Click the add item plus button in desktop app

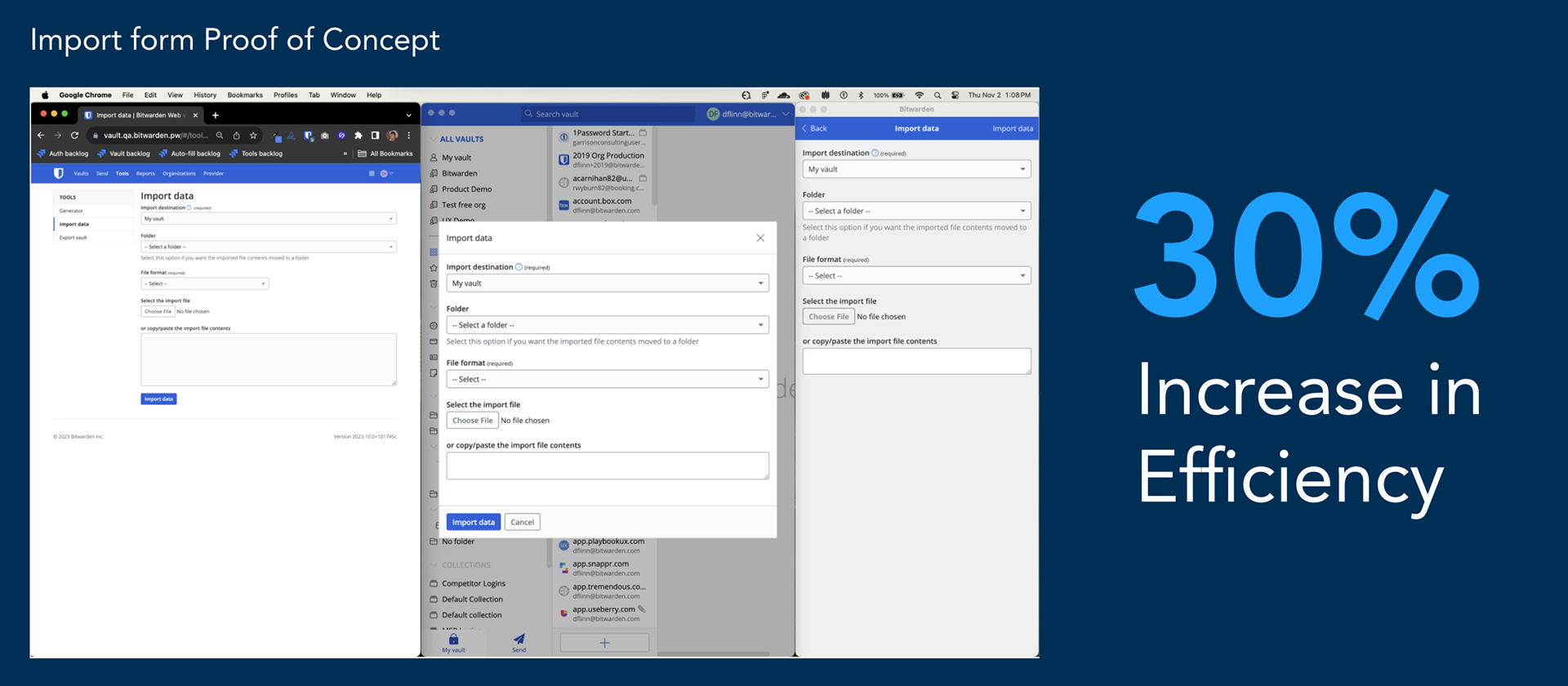[604, 643]
